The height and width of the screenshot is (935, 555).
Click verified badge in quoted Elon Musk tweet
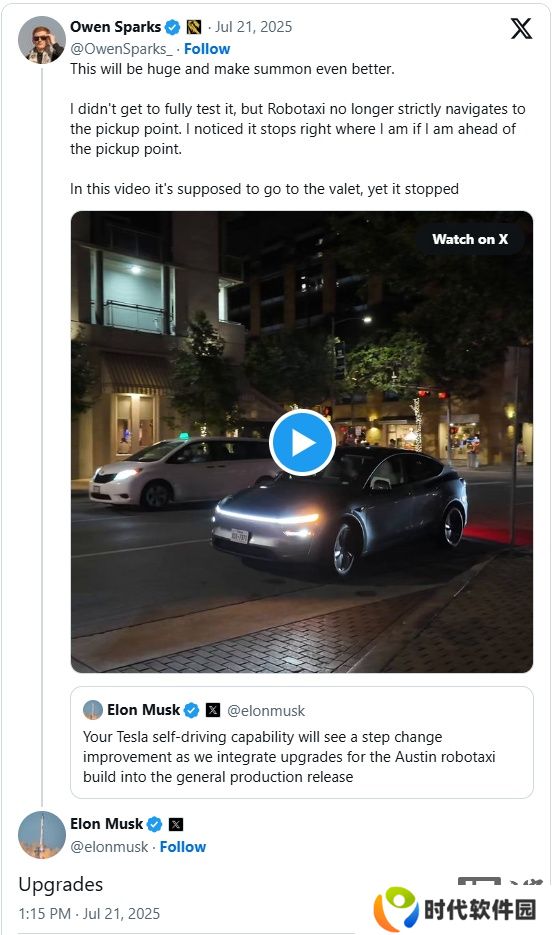pyautogui.click(x=191, y=710)
